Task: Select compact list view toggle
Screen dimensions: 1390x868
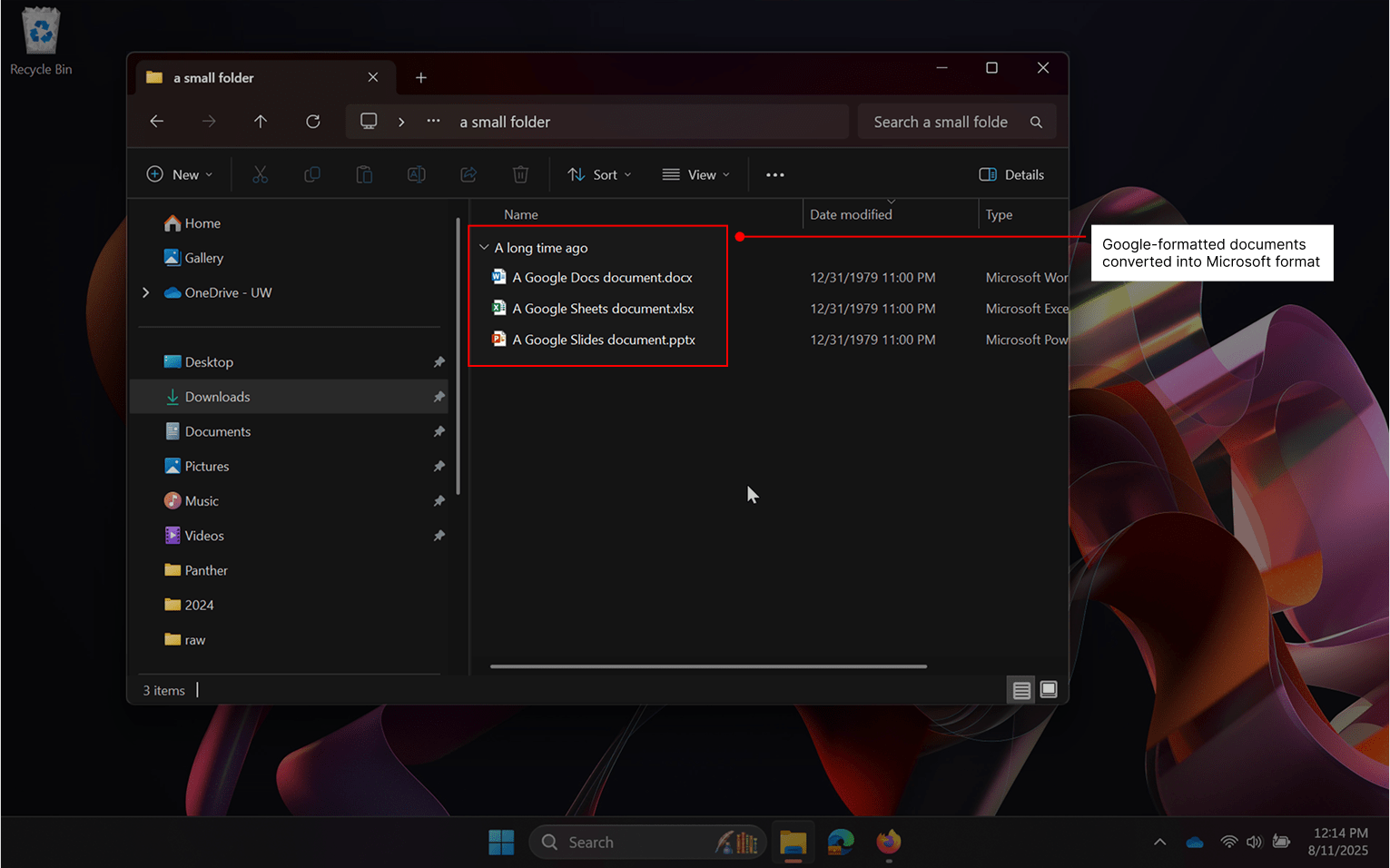Action: 1020,689
